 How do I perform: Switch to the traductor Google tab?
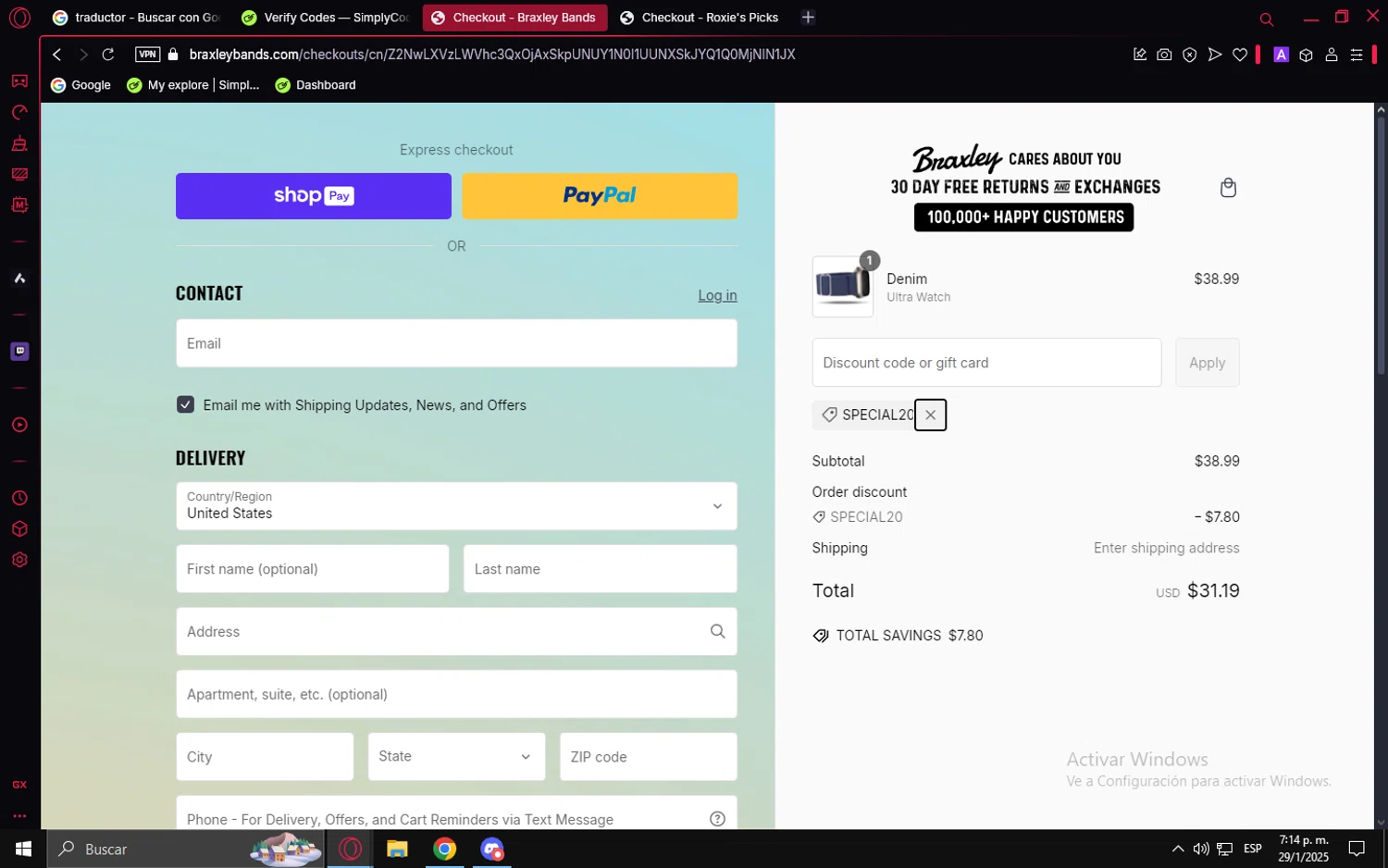coord(137,18)
